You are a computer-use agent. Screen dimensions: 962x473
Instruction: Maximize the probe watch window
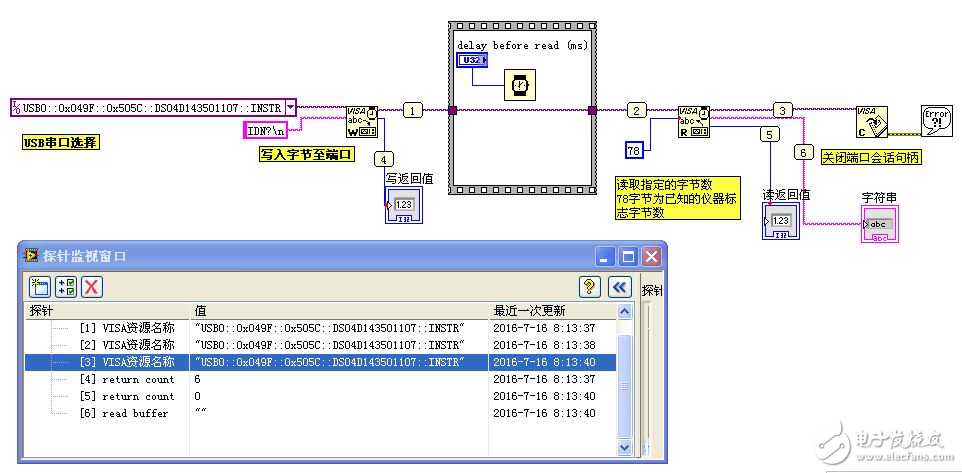pos(628,256)
